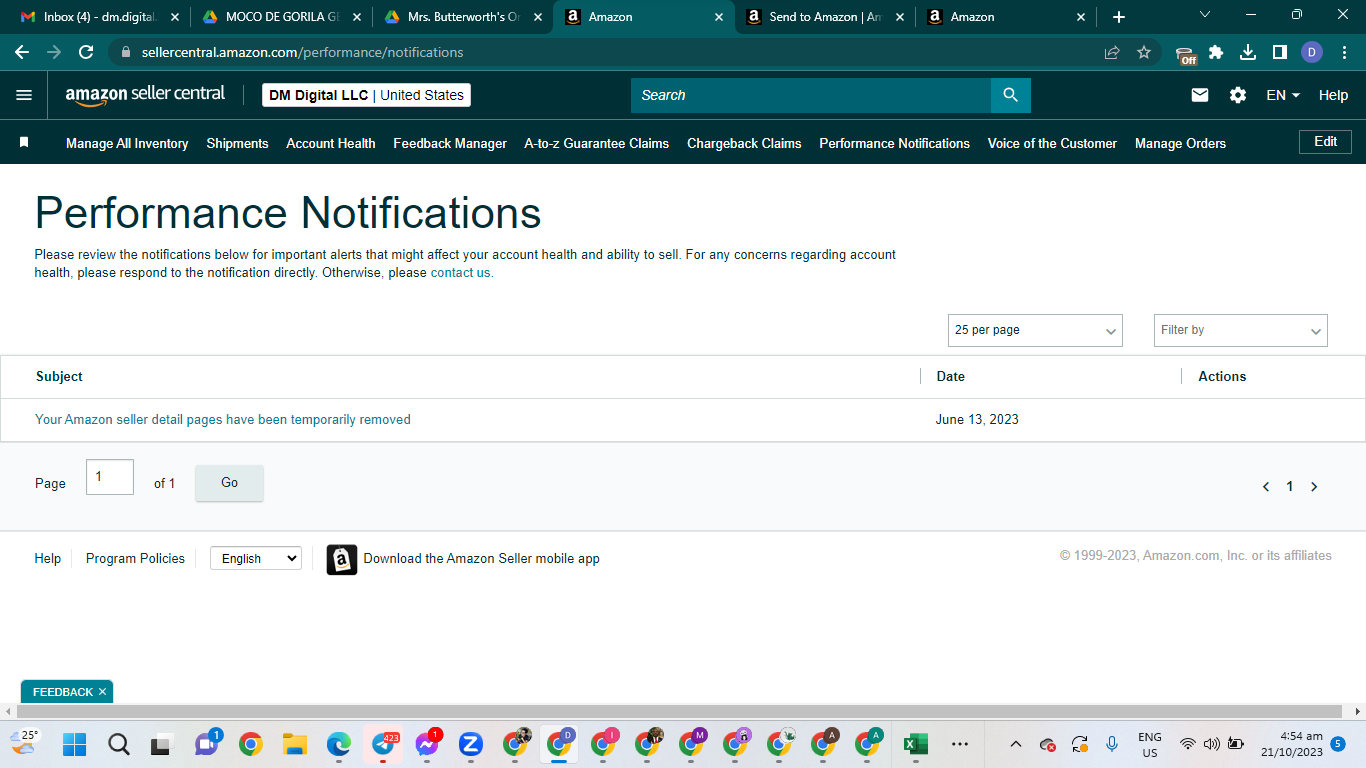1366x768 pixels.
Task: Click Download the Amazon Seller mobile app
Action: pos(482,559)
